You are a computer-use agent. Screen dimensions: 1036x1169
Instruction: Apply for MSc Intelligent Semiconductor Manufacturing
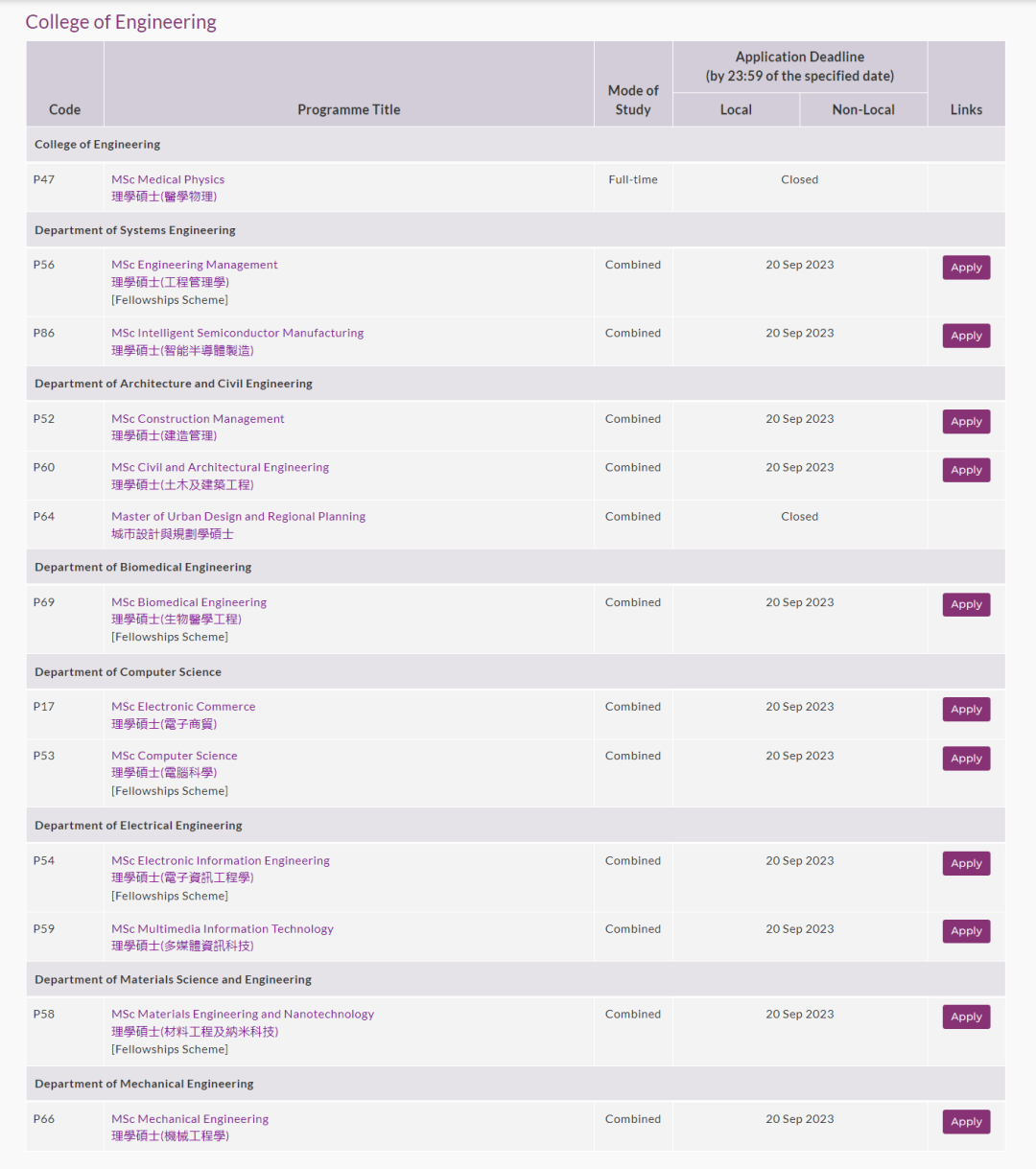[966, 336]
